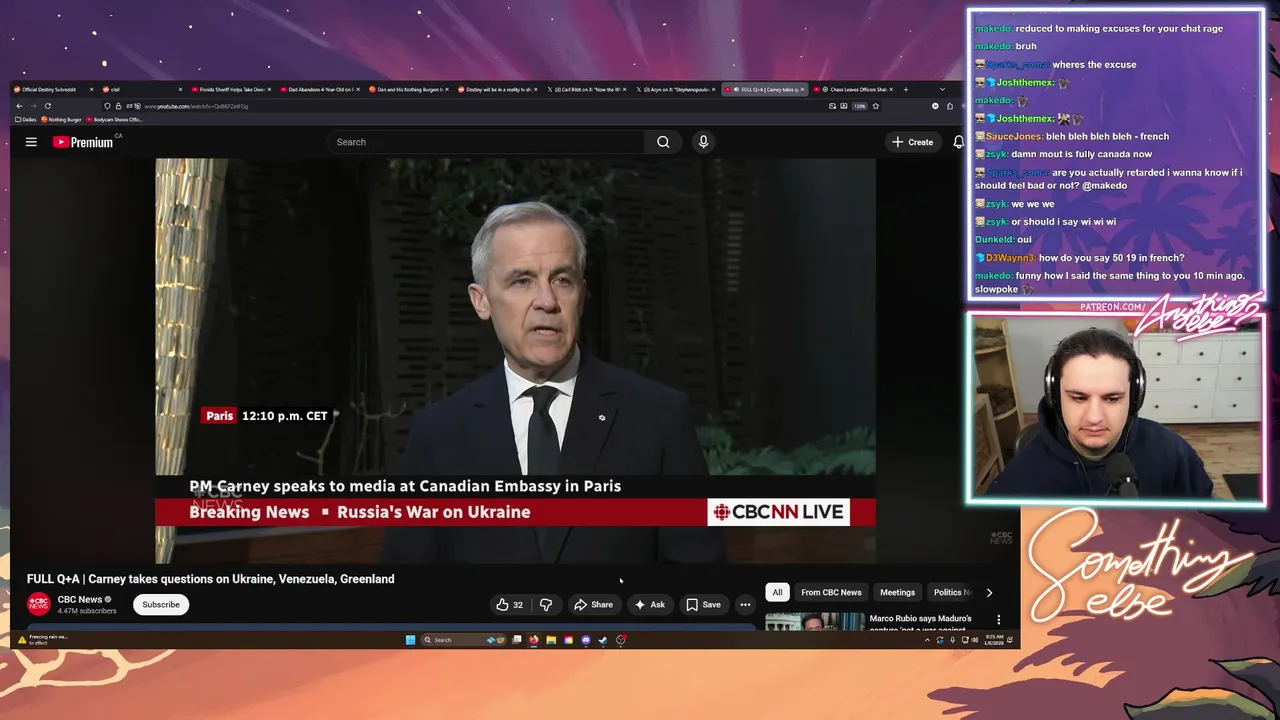
Task: Click the '4.47M subscribers' text
Action: click(x=87, y=611)
